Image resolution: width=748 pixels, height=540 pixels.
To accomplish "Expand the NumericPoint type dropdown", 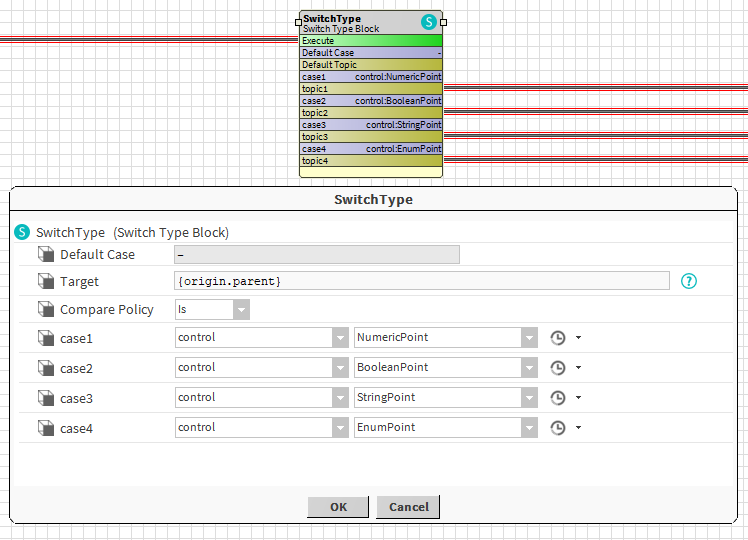I will (529, 338).
